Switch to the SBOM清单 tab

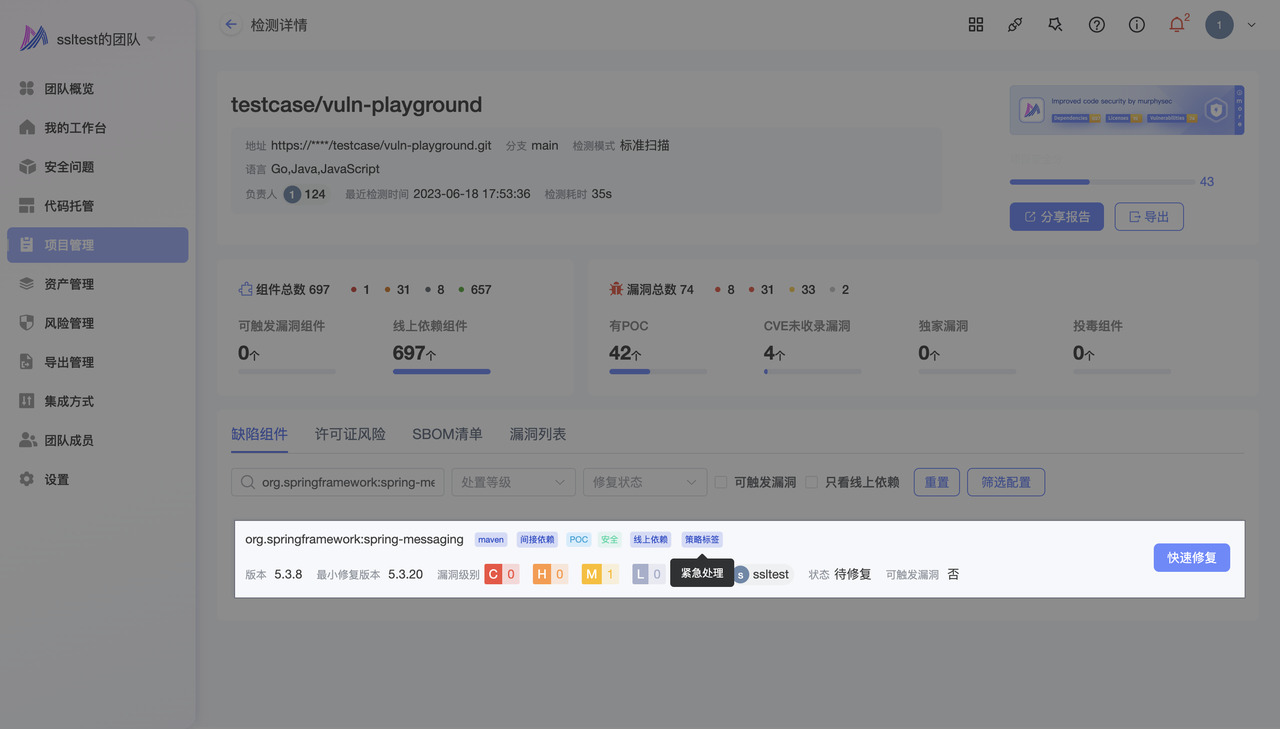tap(447, 434)
